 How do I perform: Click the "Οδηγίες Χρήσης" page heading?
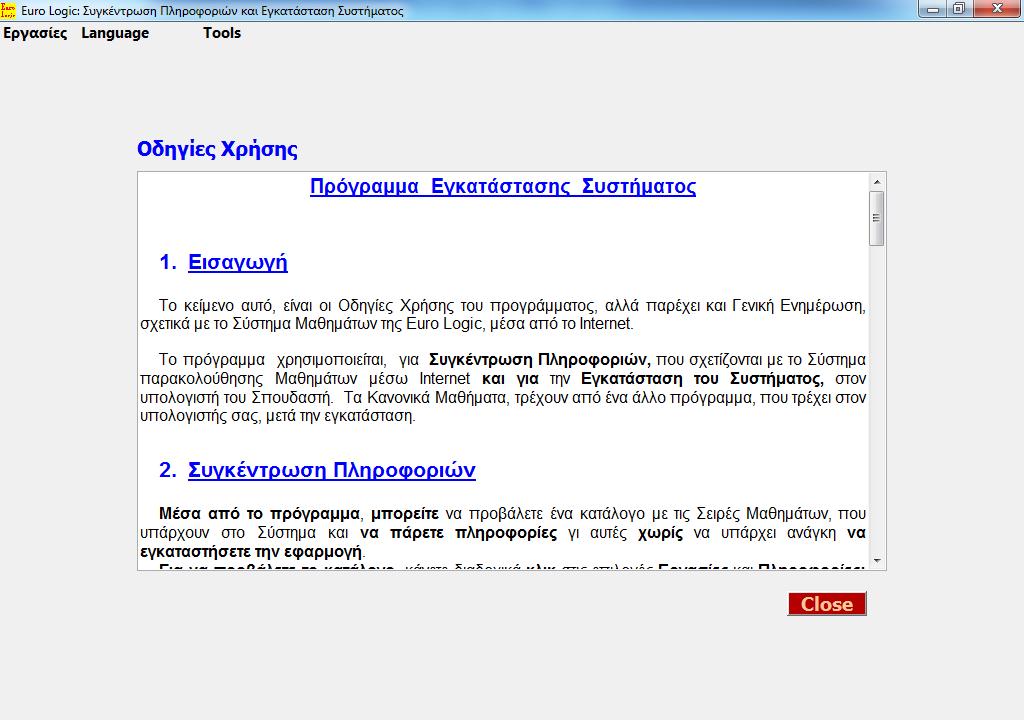click(217, 148)
